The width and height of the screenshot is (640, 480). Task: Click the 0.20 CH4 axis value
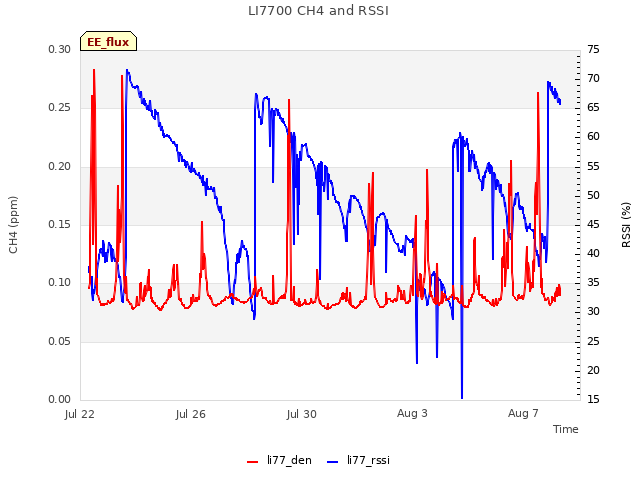[x=60, y=167]
